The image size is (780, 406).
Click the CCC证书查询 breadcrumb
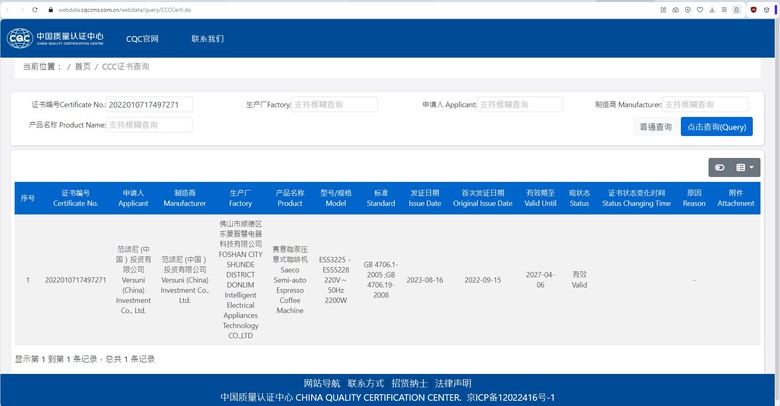point(125,66)
